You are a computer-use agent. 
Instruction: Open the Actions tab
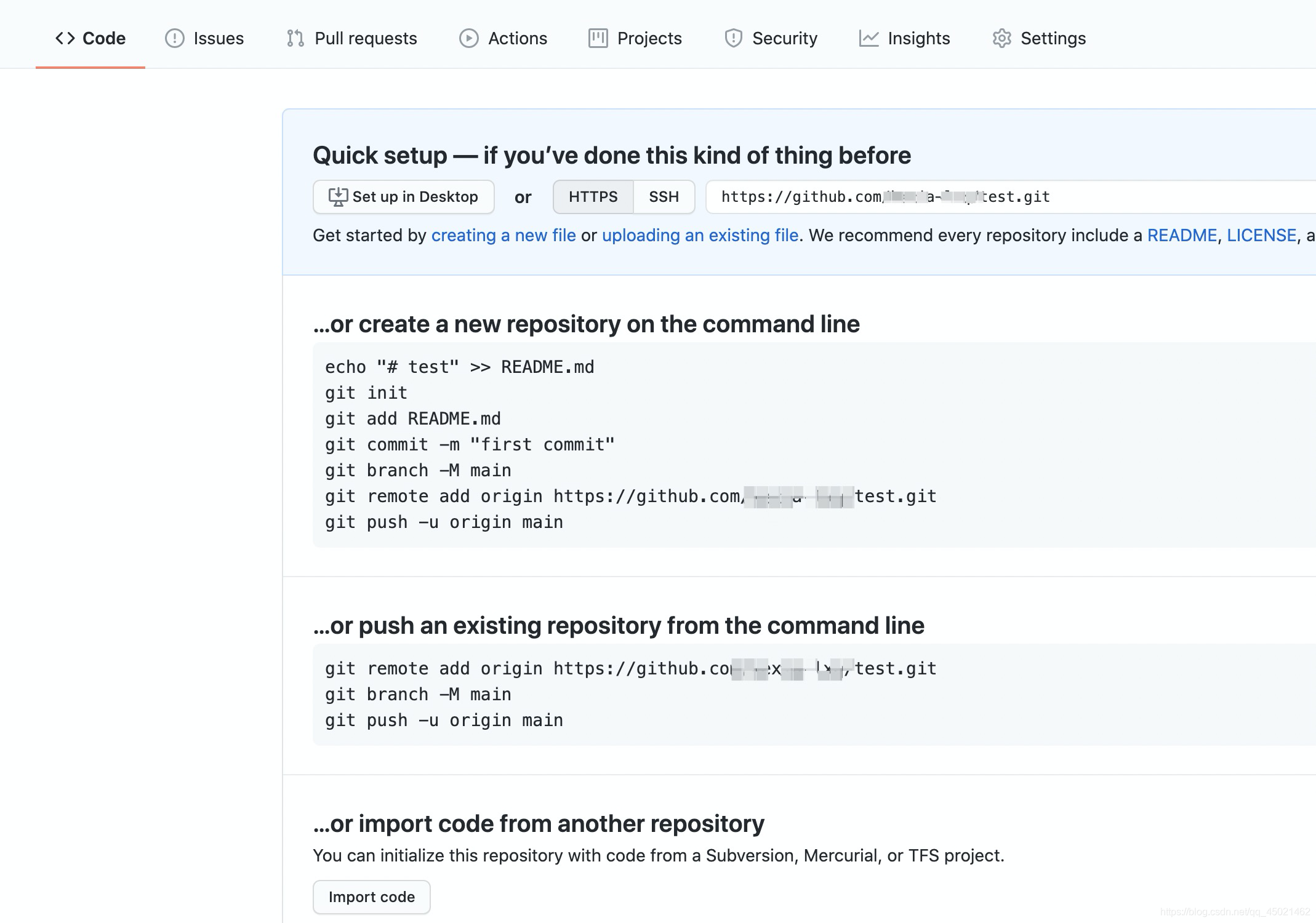[x=504, y=38]
